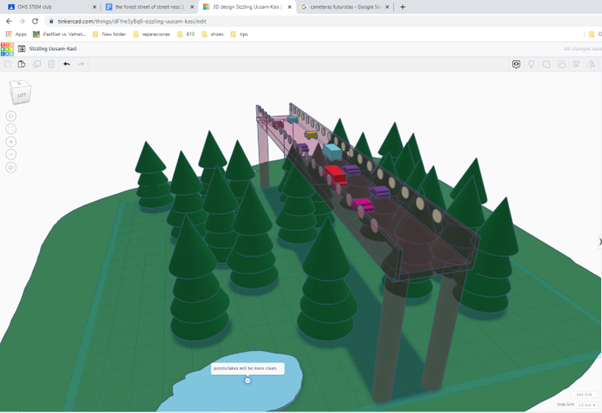602x413 pixels.
Task: Open the shoes bookmark folder
Action: [x=212, y=34]
